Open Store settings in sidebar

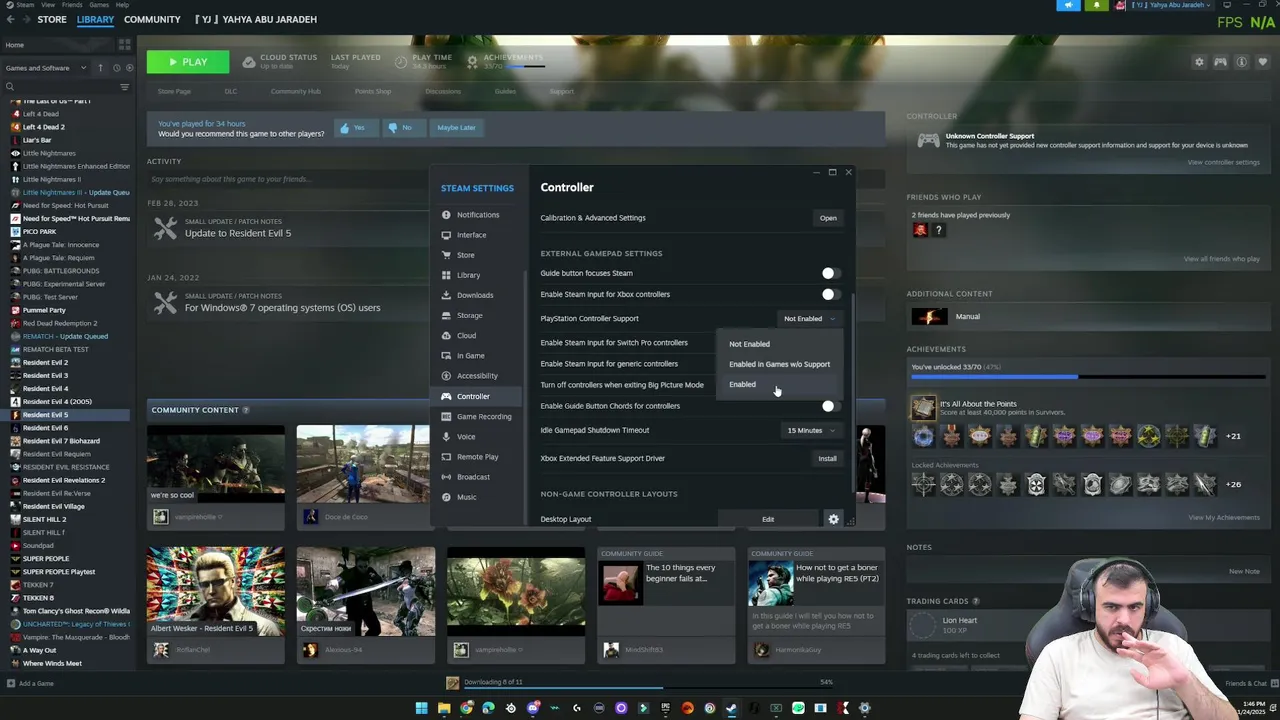pyautogui.click(x=465, y=255)
